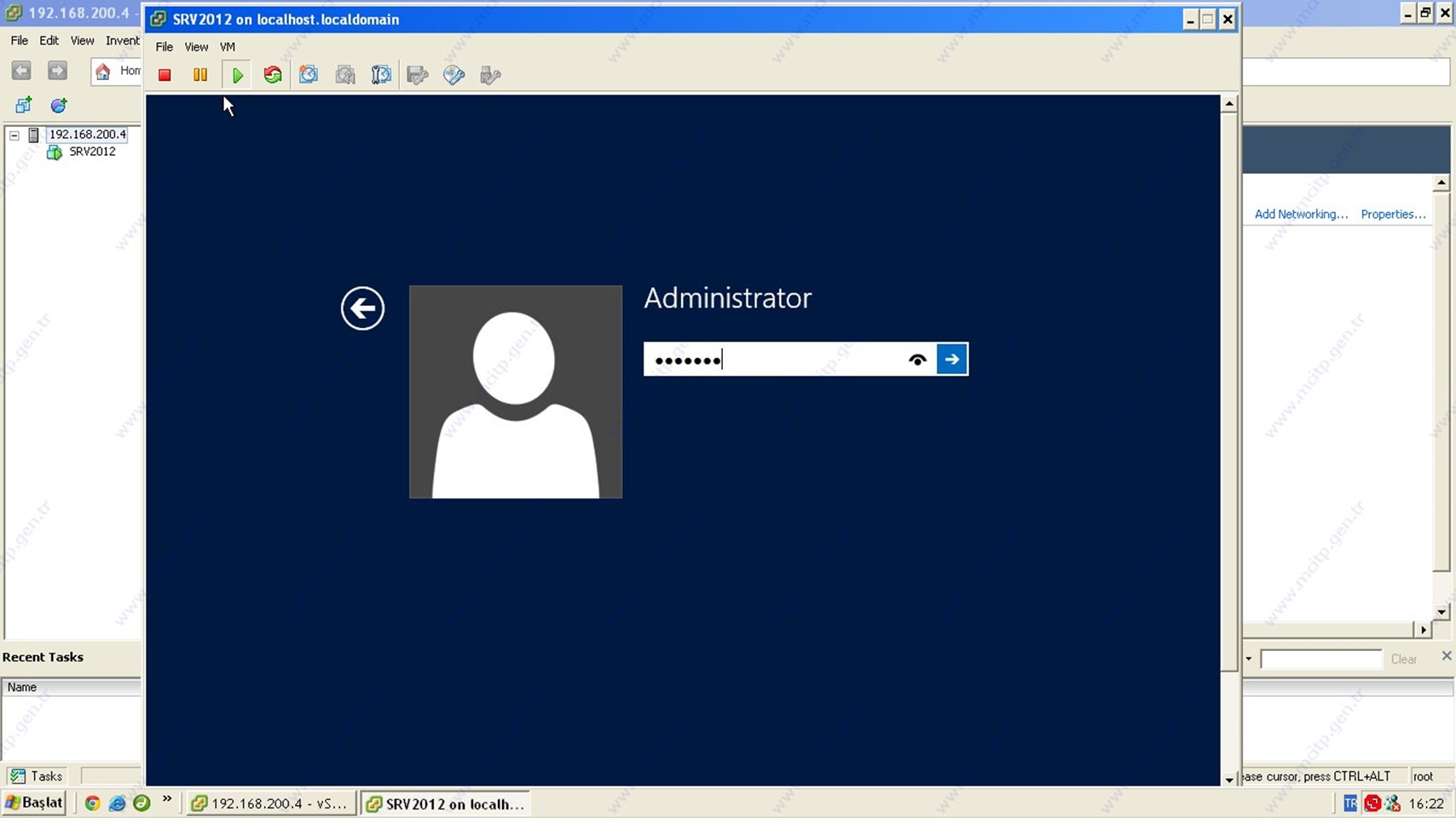Open Inventory menu in vSphere Client
1456x818 pixels.
123,40
